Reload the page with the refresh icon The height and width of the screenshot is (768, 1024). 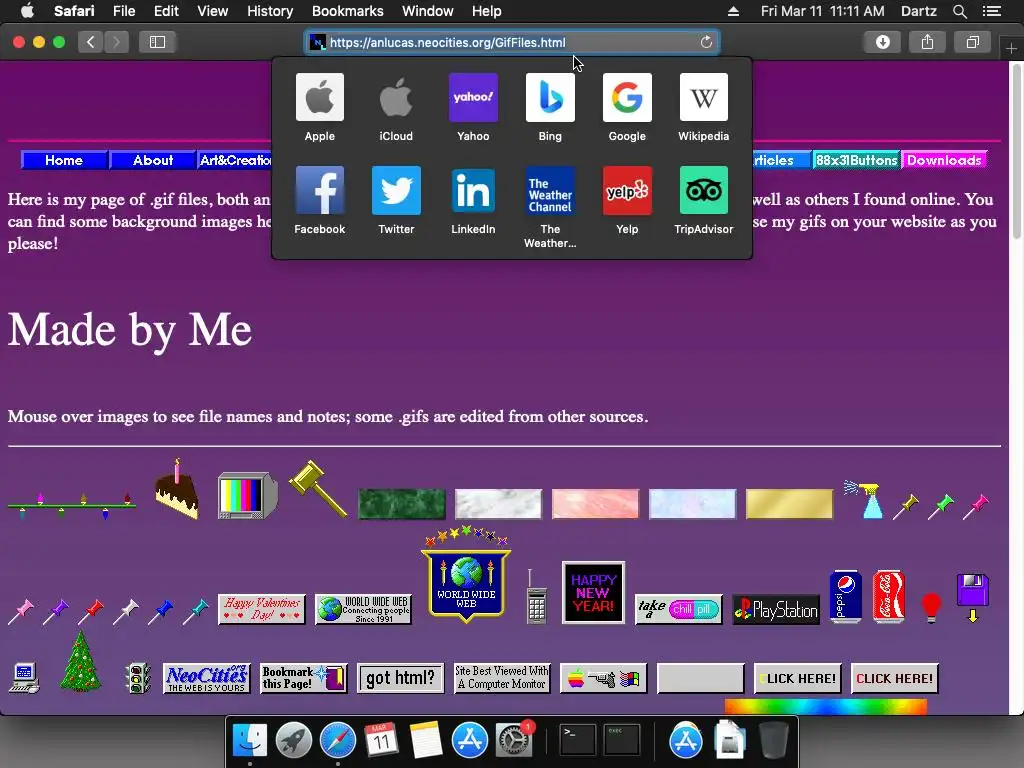(706, 42)
